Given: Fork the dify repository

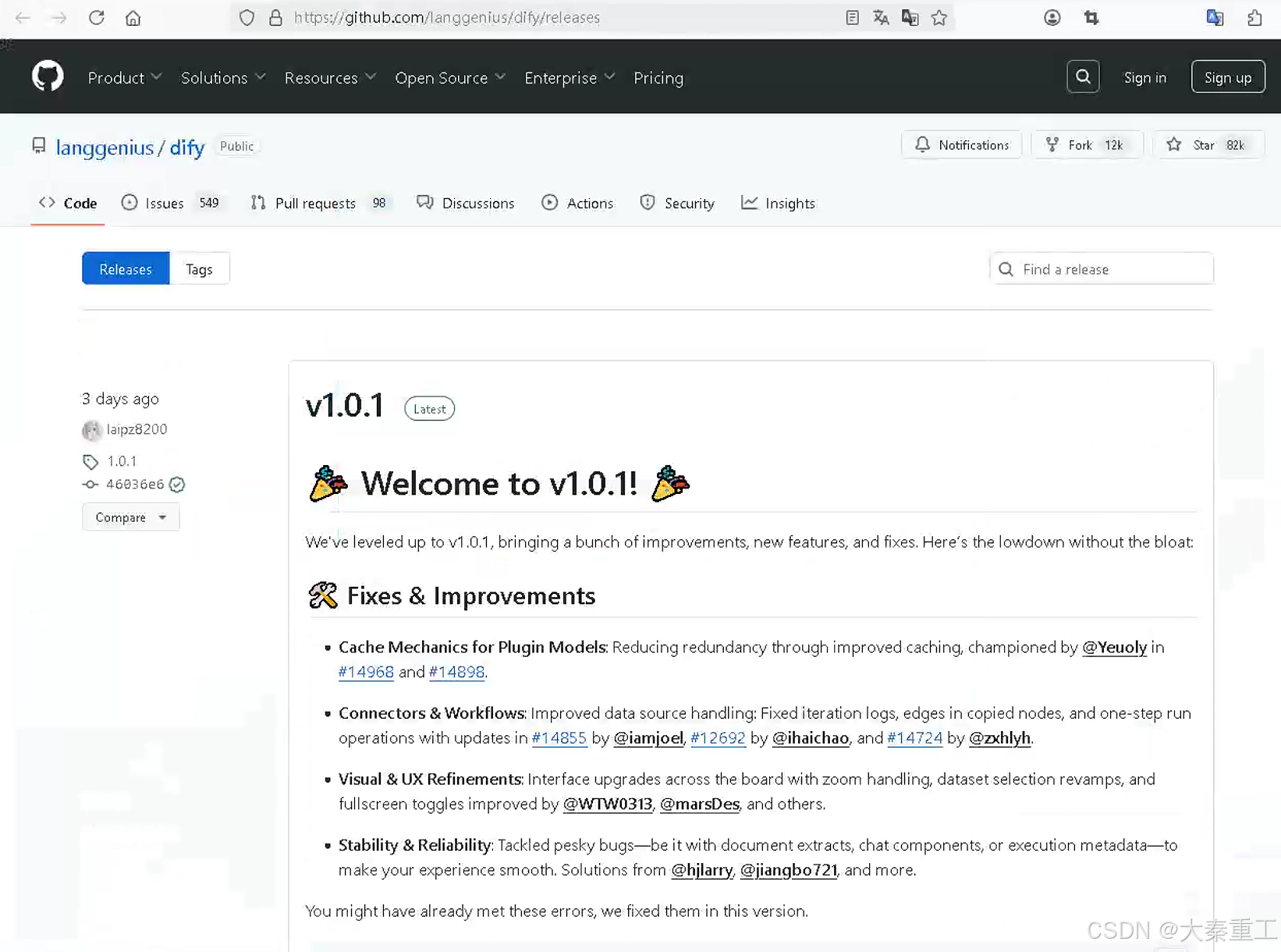Looking at the screenshot, I should [x=1087, y=144].
